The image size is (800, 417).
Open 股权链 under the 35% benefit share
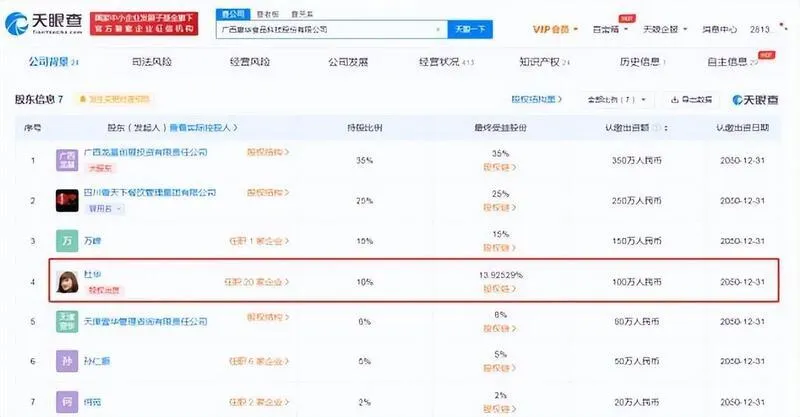point(499,167)
